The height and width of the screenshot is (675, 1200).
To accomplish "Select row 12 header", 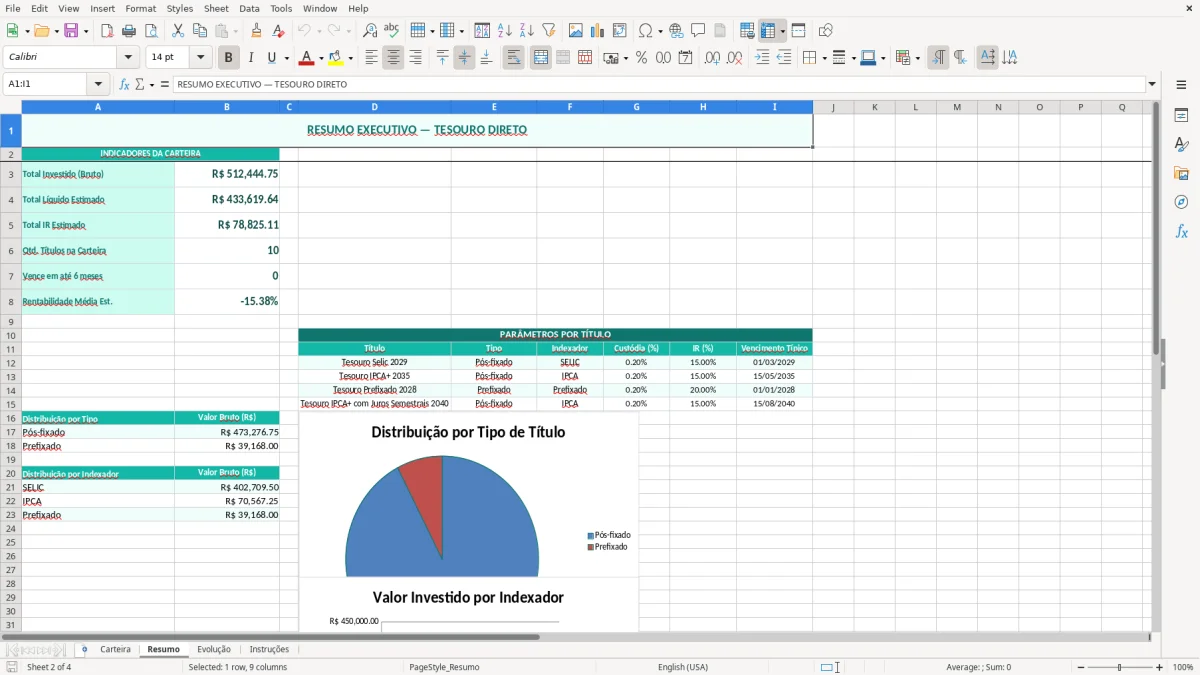I will click(x=11, y=362).
